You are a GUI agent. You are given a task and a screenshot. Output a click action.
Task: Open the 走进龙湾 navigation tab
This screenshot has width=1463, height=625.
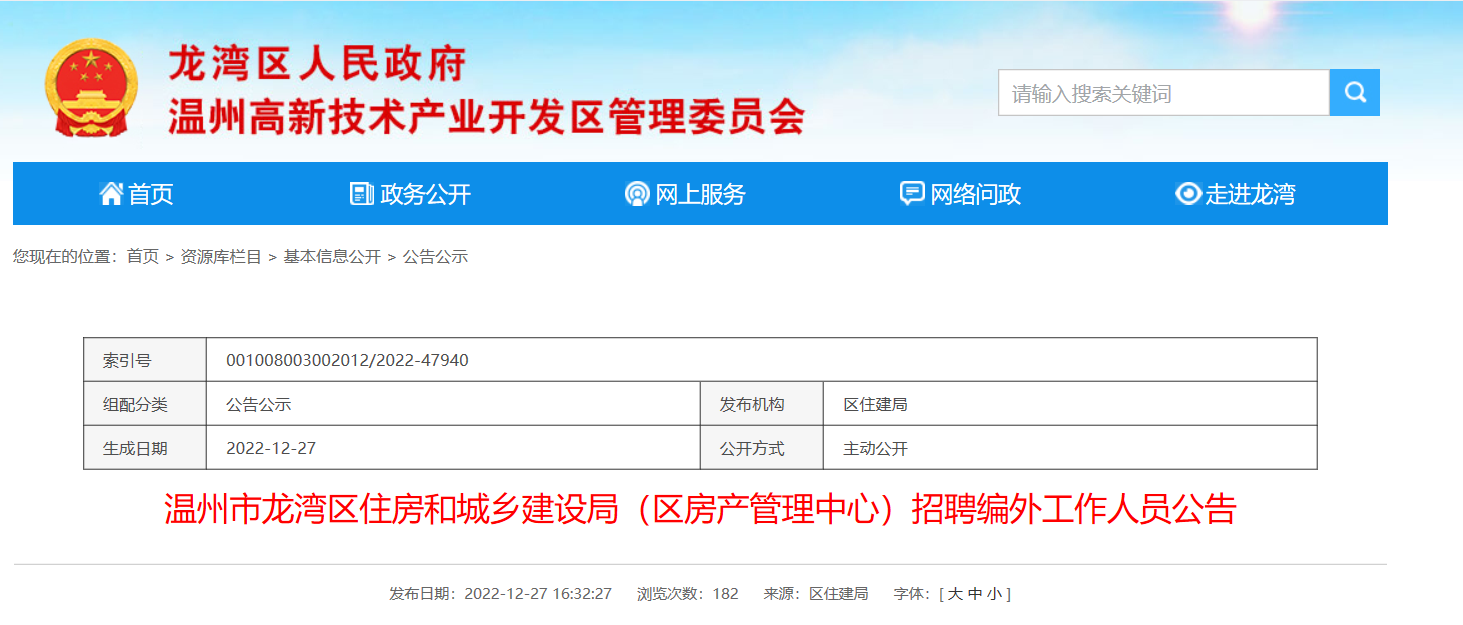tap(1236, 194)
